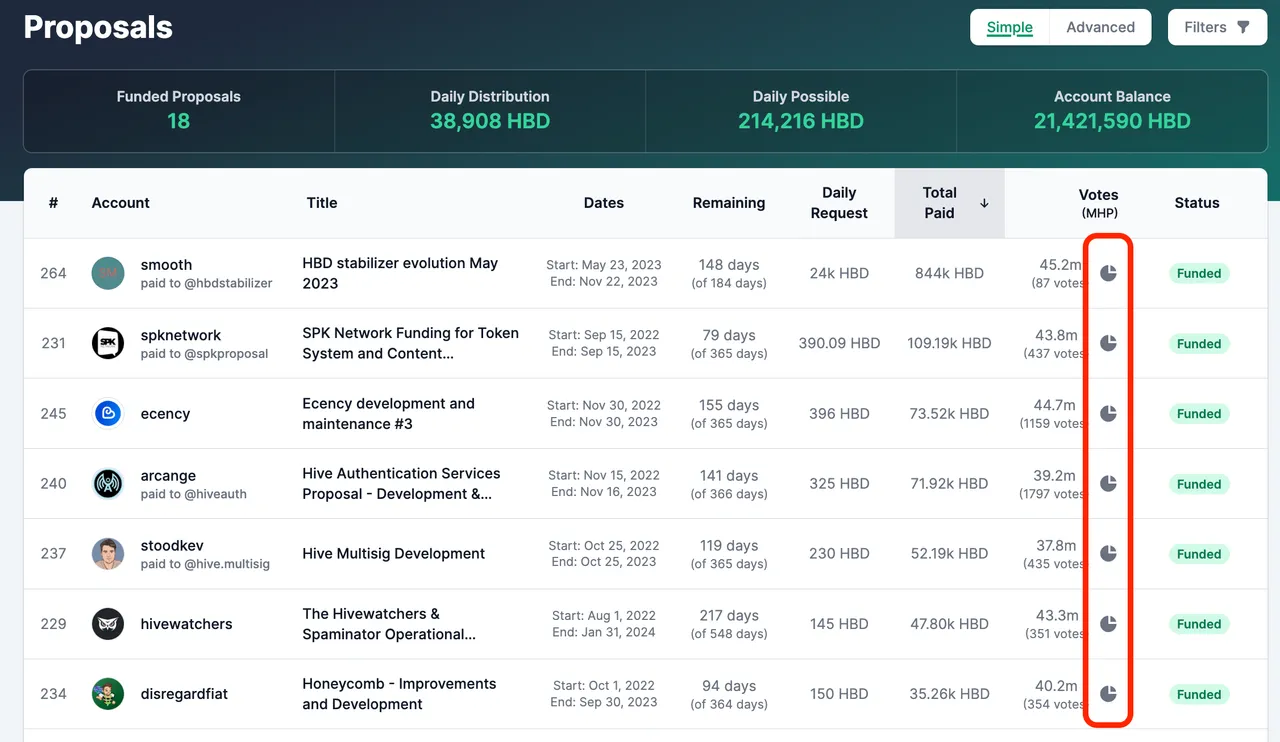Sort by Dates column

604,203
